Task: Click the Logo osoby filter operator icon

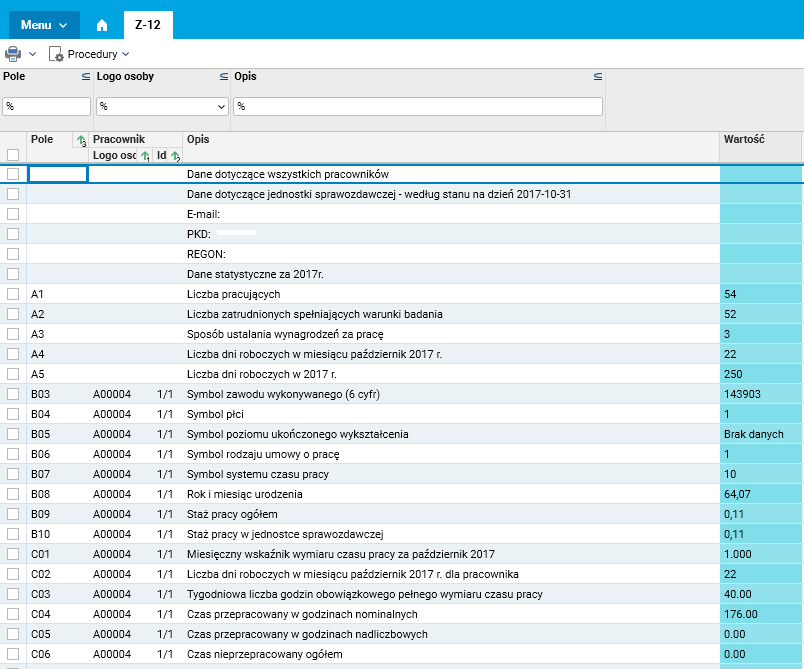Action: pyautogui.click(x=223, y=77)
